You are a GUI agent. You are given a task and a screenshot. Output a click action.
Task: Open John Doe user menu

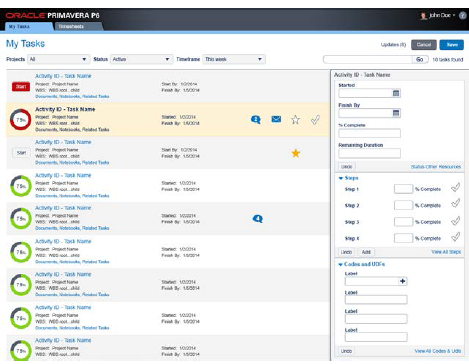tap(442, 15)
